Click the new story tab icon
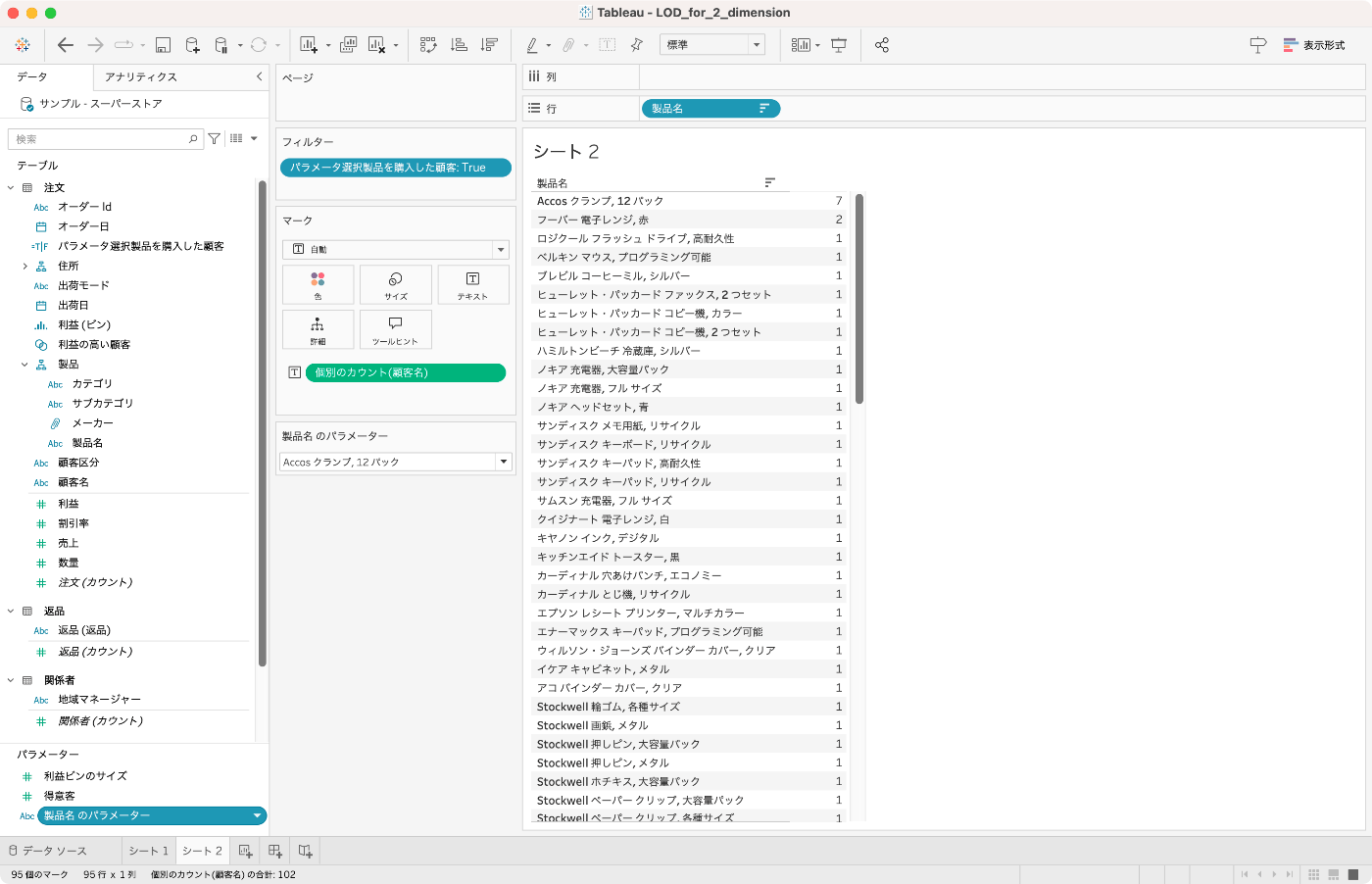The image size is (1372, 884). [x=306, y=851]
